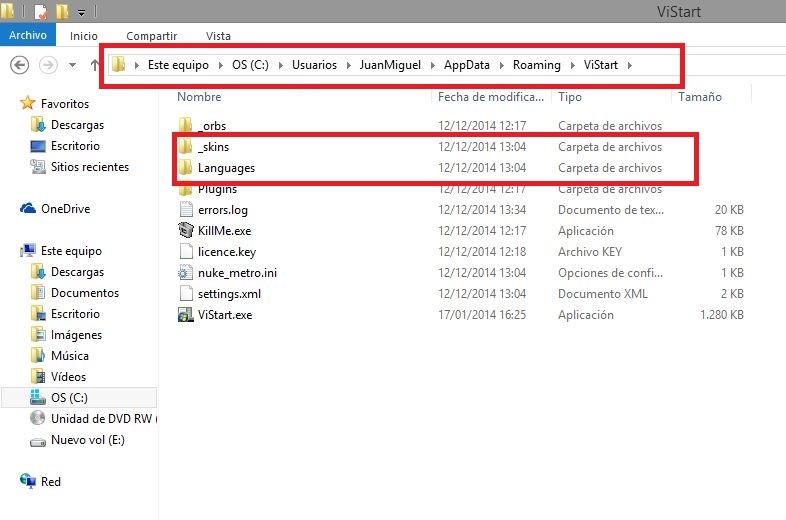Click the Forward navigation arrow
This screenshot has width=786, height=520.
coord(48,65)
